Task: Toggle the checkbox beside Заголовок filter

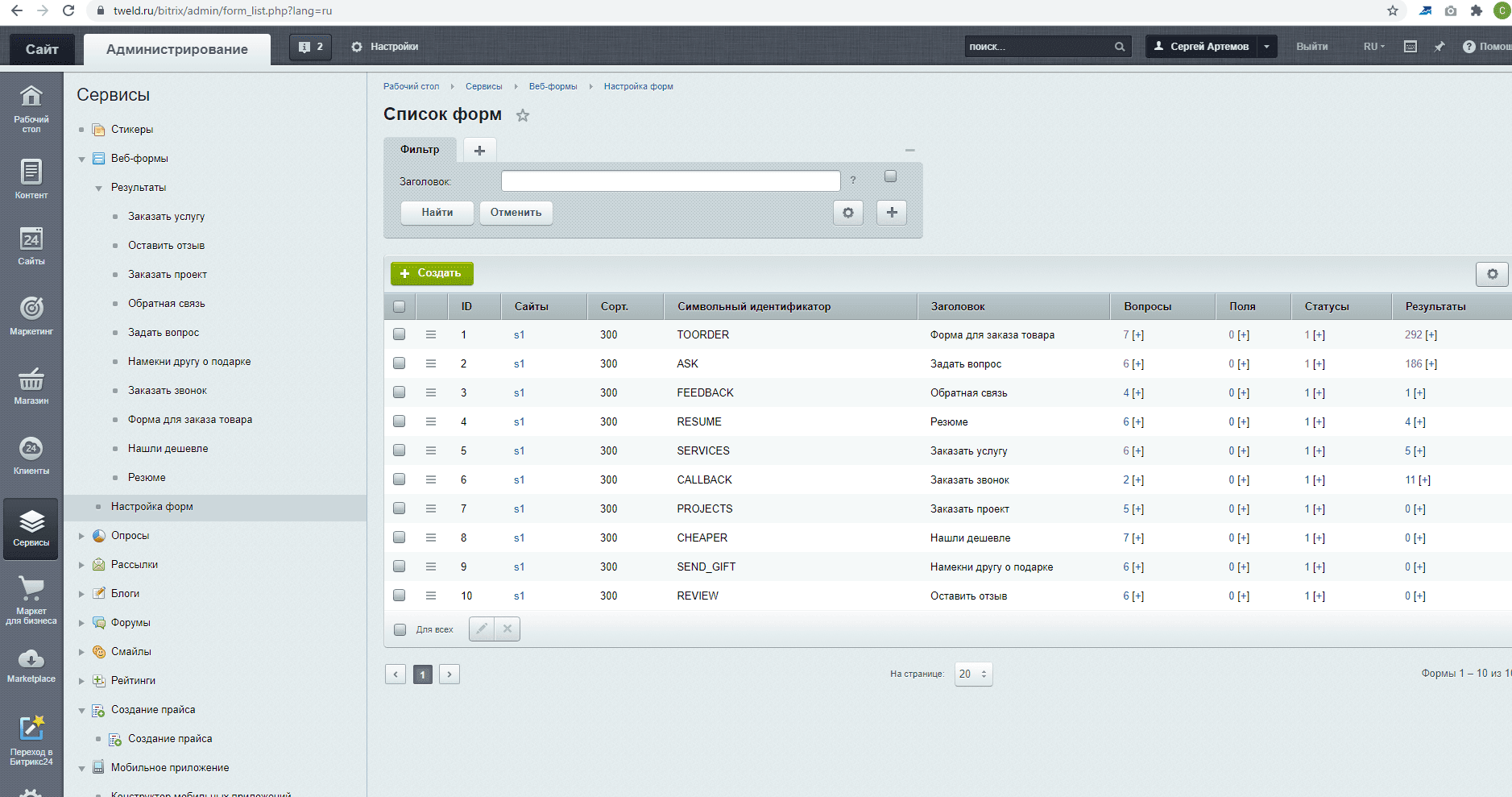Action: [890, 176]
